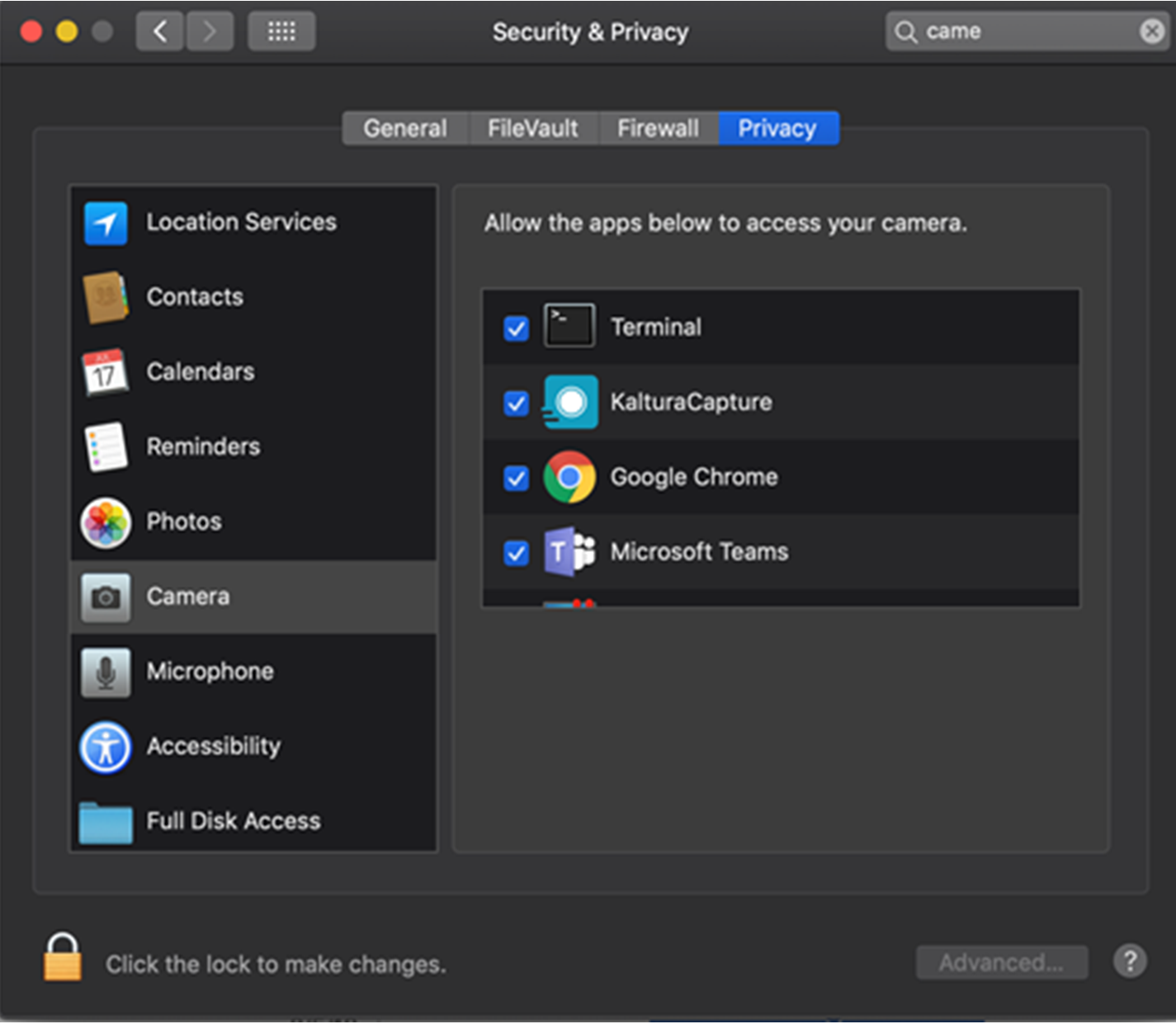Choose the Full Disk Access folder icon
This screenshot has height=1024, width=1176.
[x=106, y=823]
